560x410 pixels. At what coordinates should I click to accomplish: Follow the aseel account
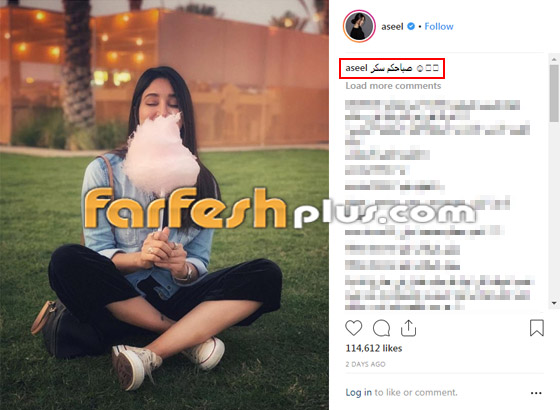[x=439, y=26]
